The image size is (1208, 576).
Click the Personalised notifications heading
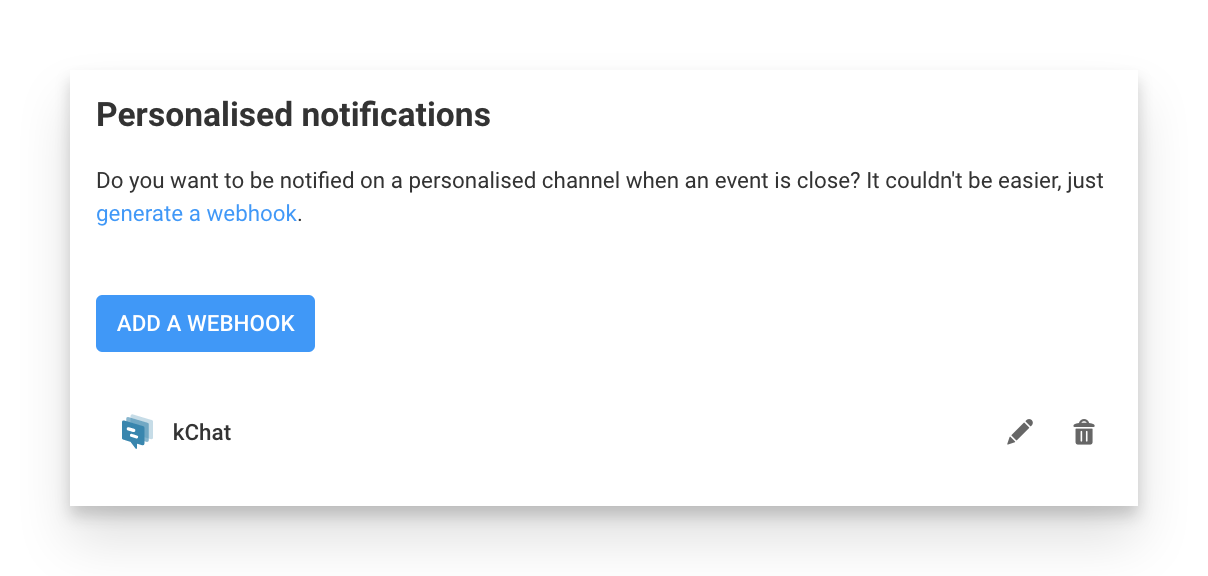(292, 114)
